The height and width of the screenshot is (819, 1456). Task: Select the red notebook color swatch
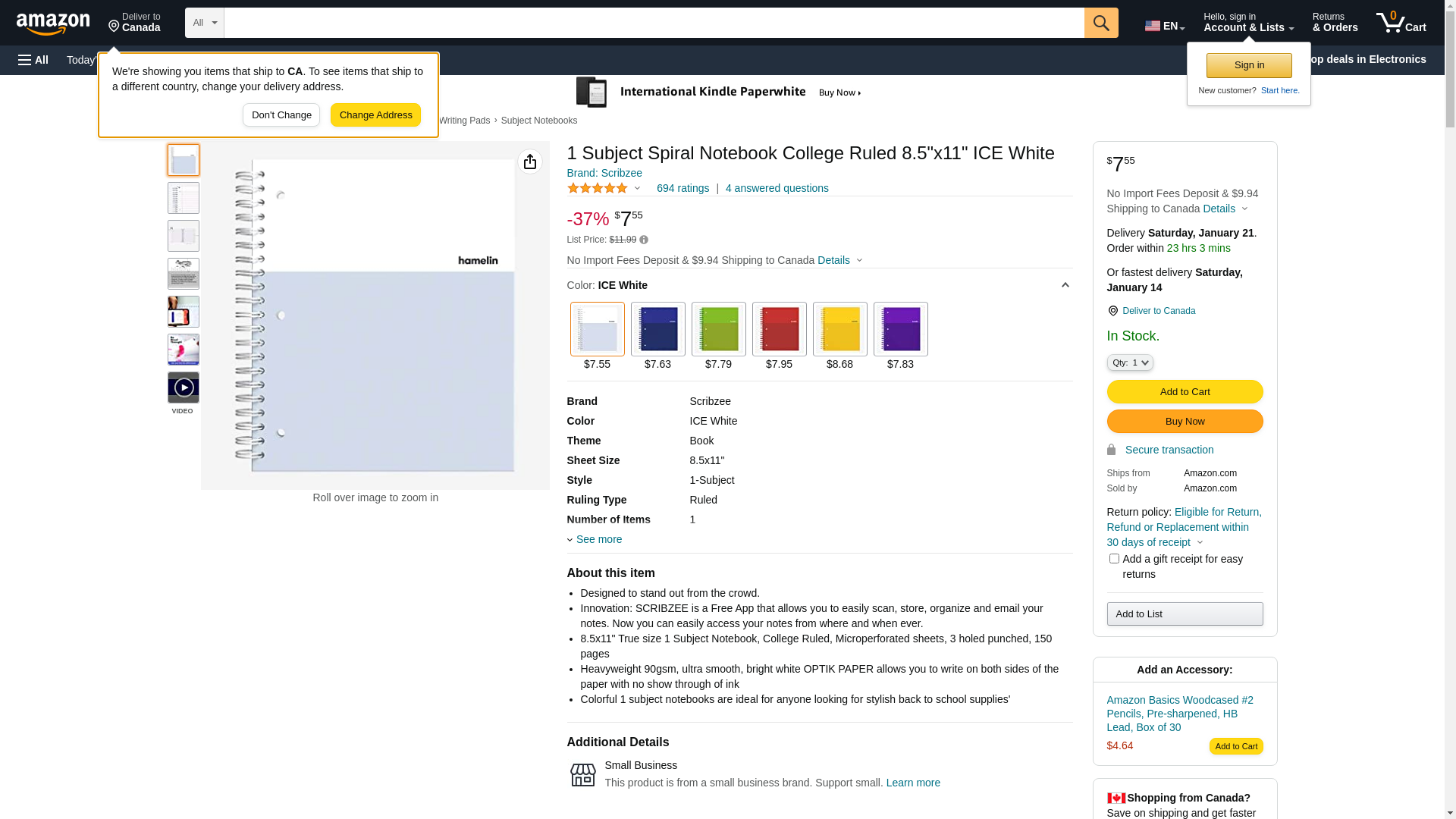779,329
